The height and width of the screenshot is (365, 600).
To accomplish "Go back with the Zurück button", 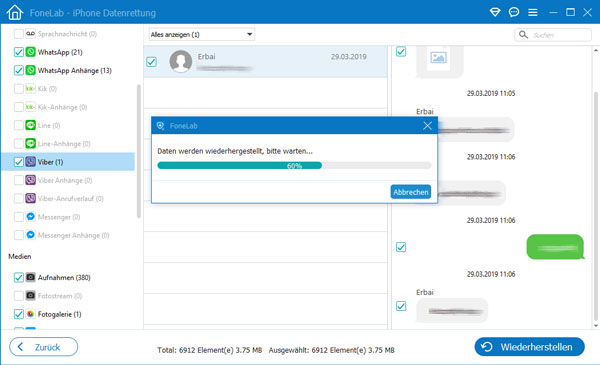I will tap(43, 347).
